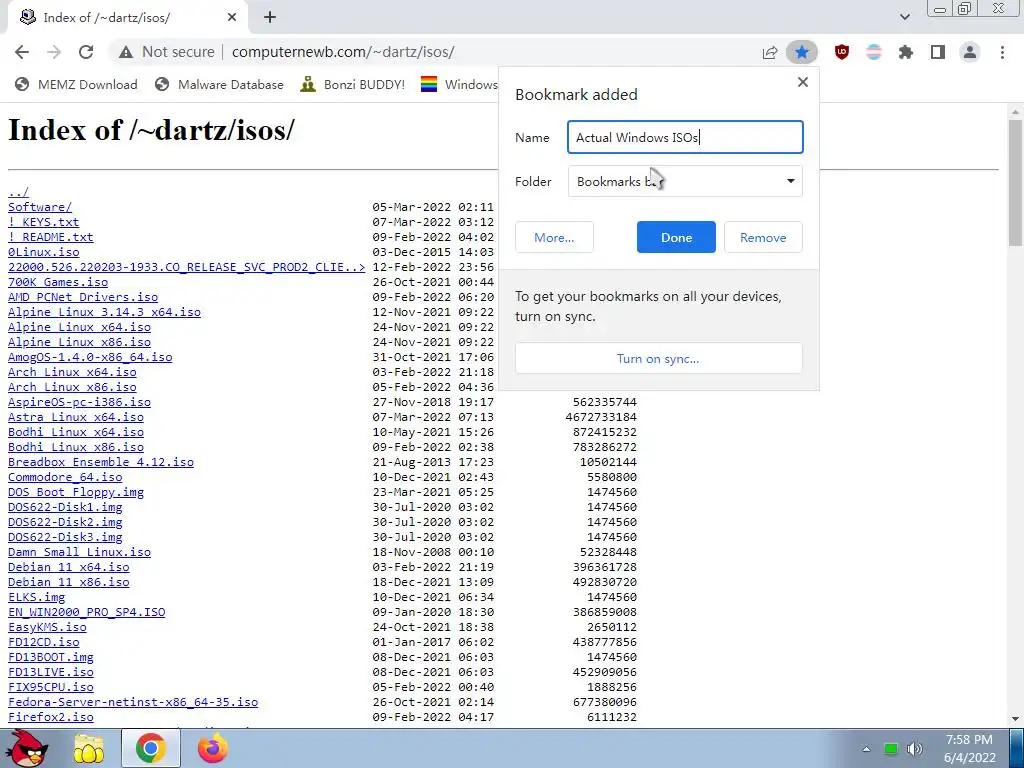Download Astra_Linux_x64.iso
The width and height of the screenshot is (1024, 768).
(76, 417)
